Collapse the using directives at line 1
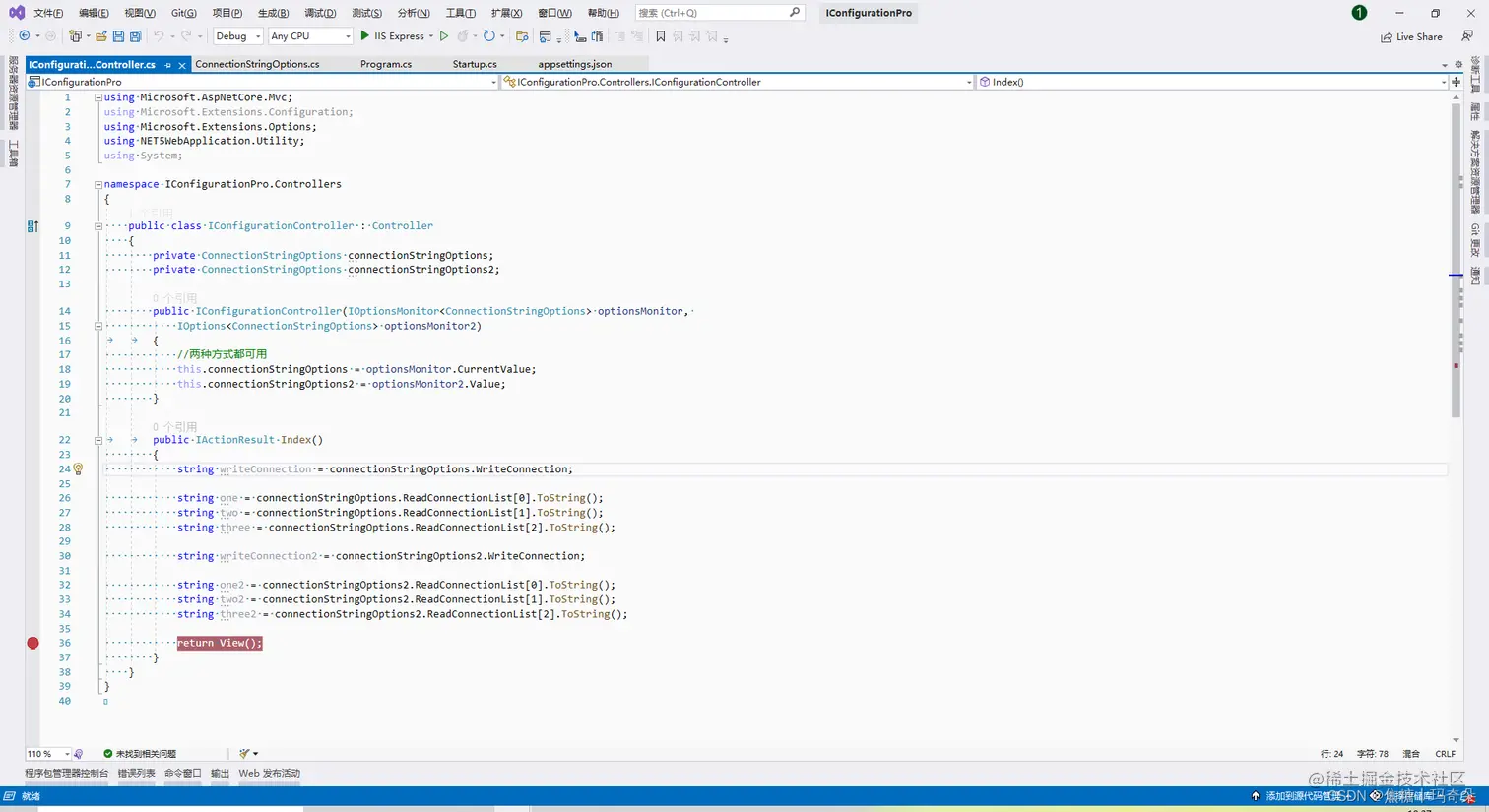The height and width of the screenshot is (812, 1489). [x=98, y=97]
